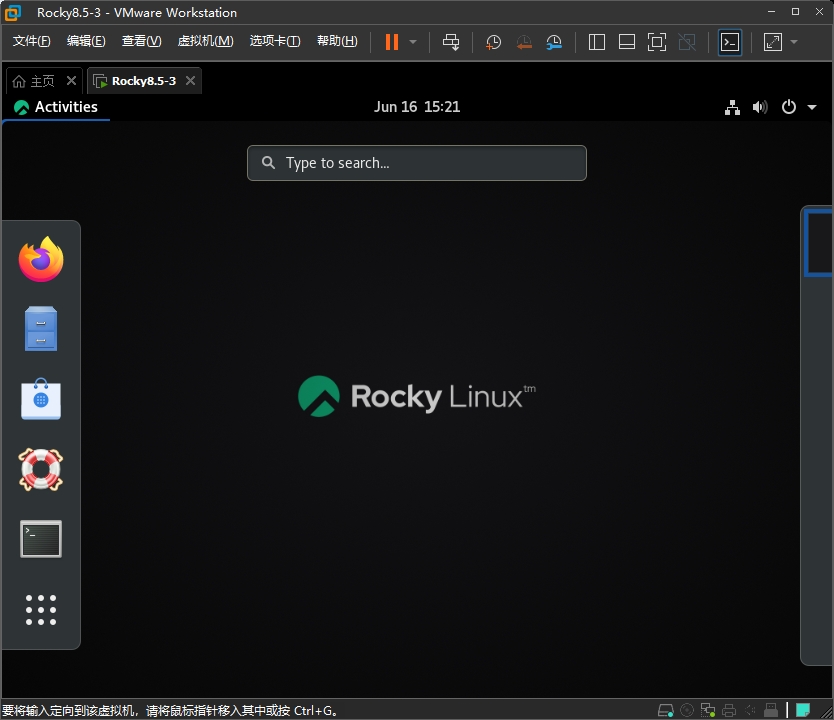Open the snapshot manager

[554, 42]
